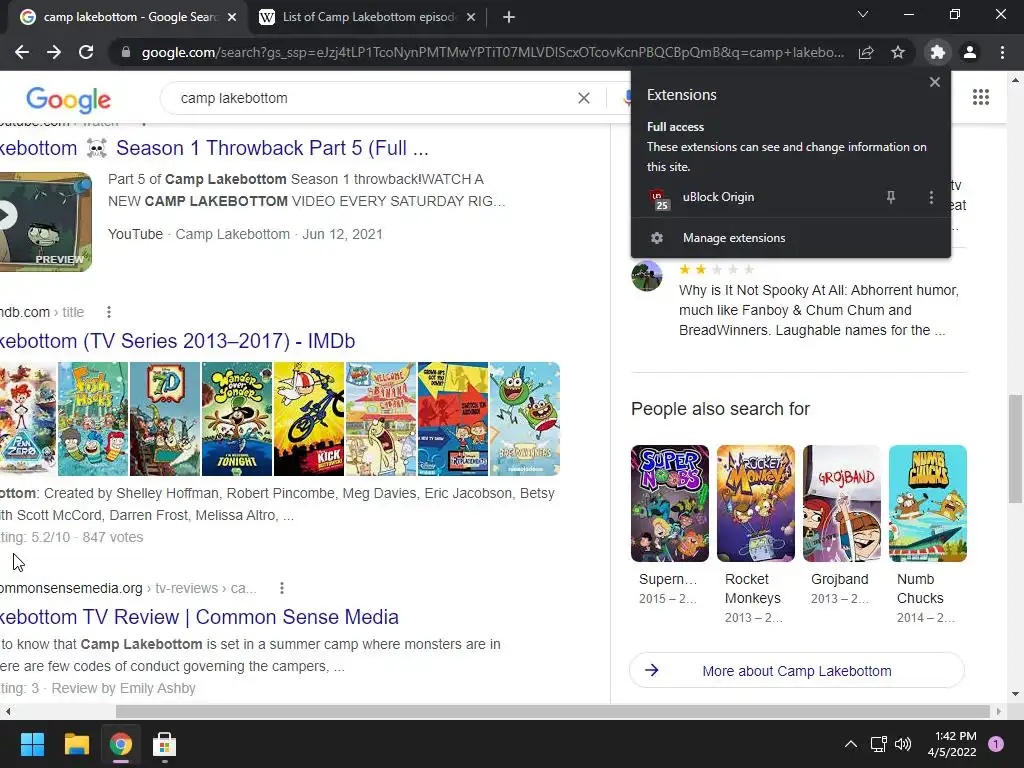Click the Fish Hooks poster thumbnail
Image resolution: width=1024 pixels, height=768 pixels.
[93, 419]
